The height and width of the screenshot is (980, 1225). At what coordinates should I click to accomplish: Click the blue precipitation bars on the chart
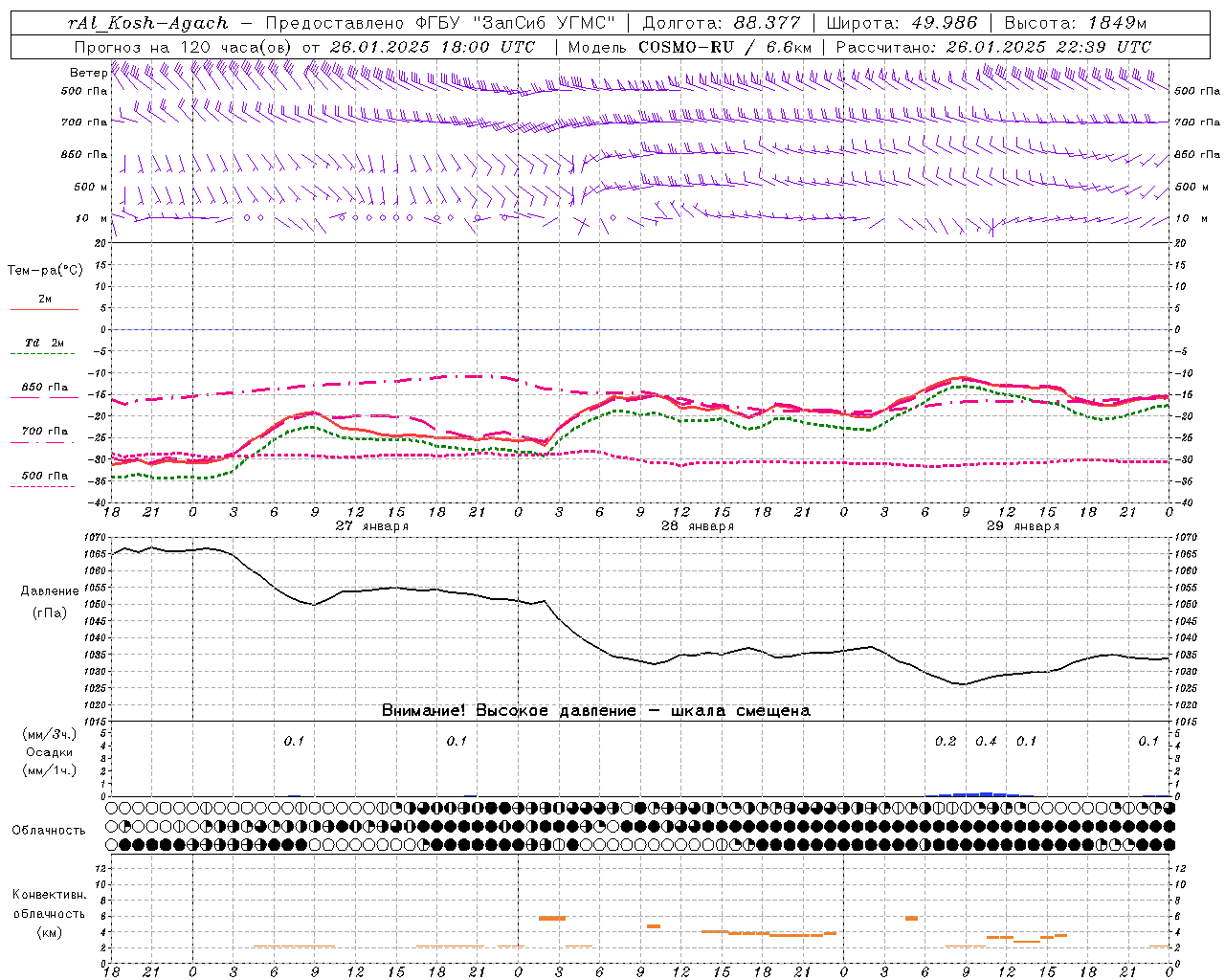point(980,793)
